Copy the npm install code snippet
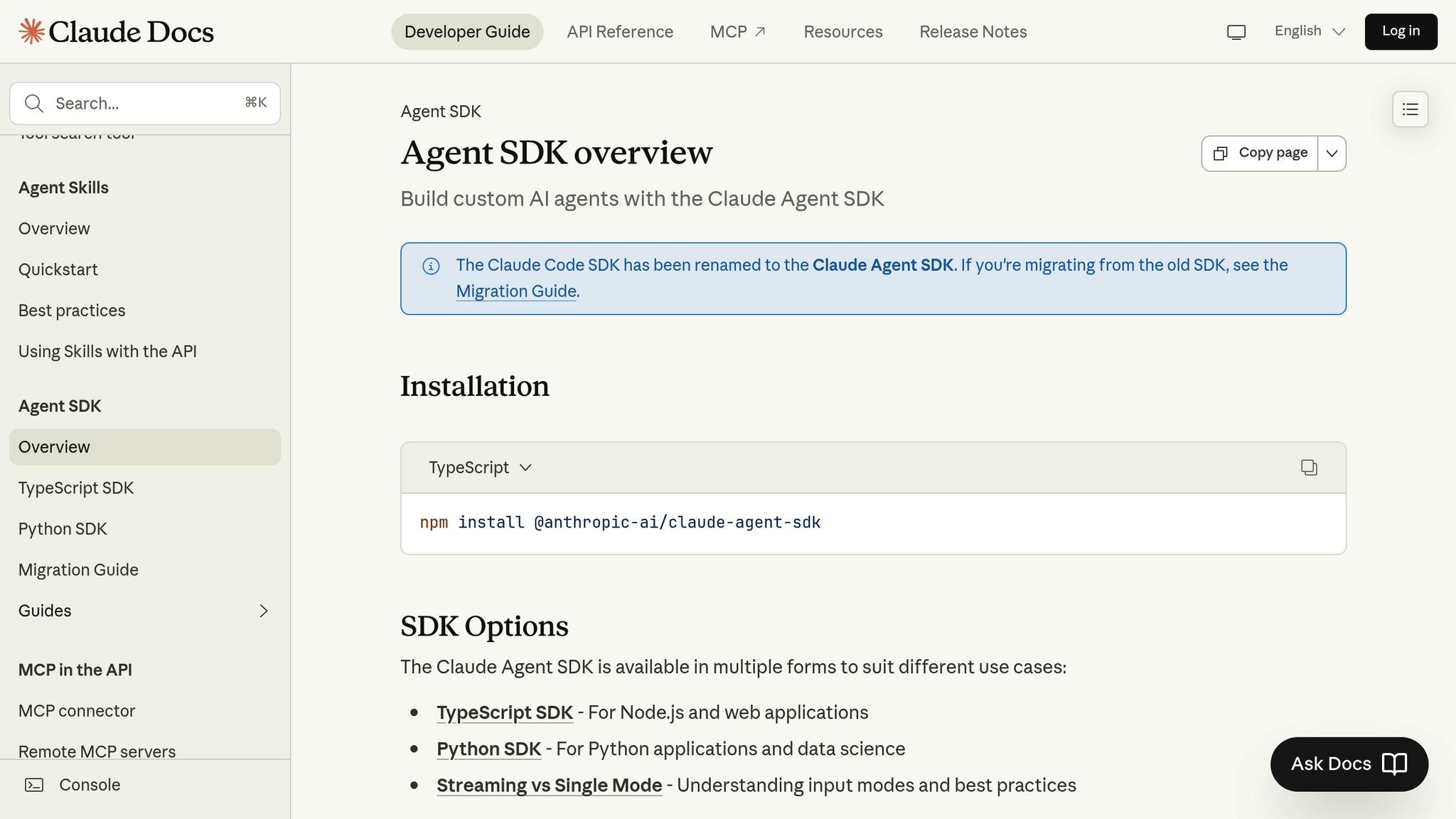This screenshot has height=819, width=1456. [1309, 467]
